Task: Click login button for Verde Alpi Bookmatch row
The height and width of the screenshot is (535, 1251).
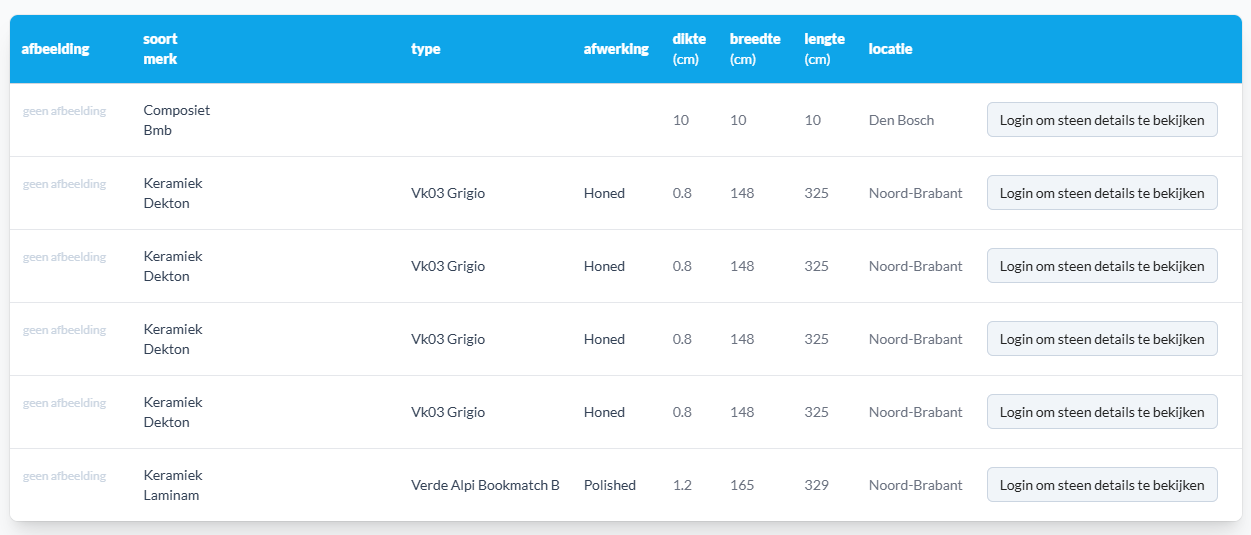Action: (1101, 485)
